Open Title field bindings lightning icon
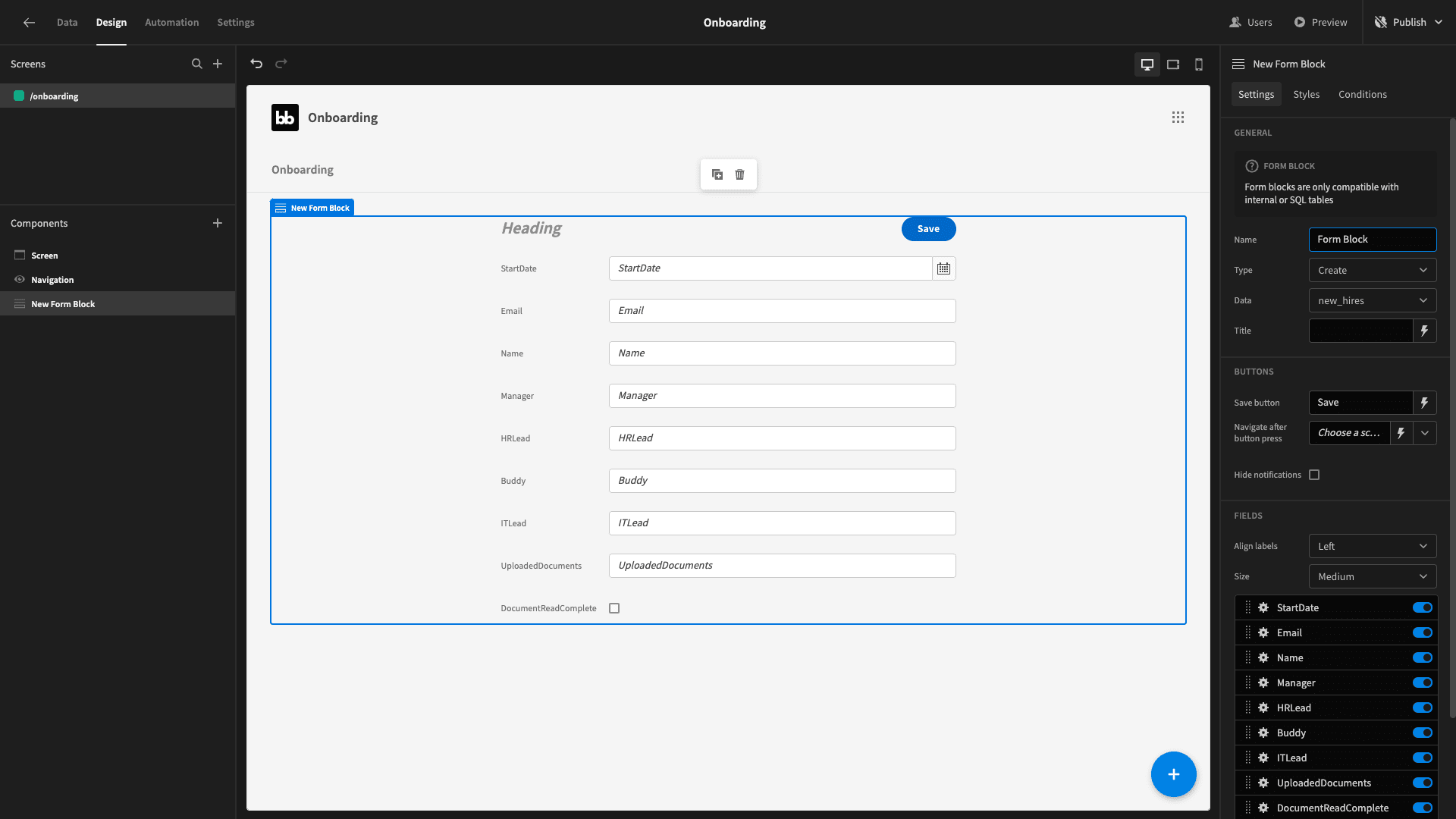 [1424, 331]
